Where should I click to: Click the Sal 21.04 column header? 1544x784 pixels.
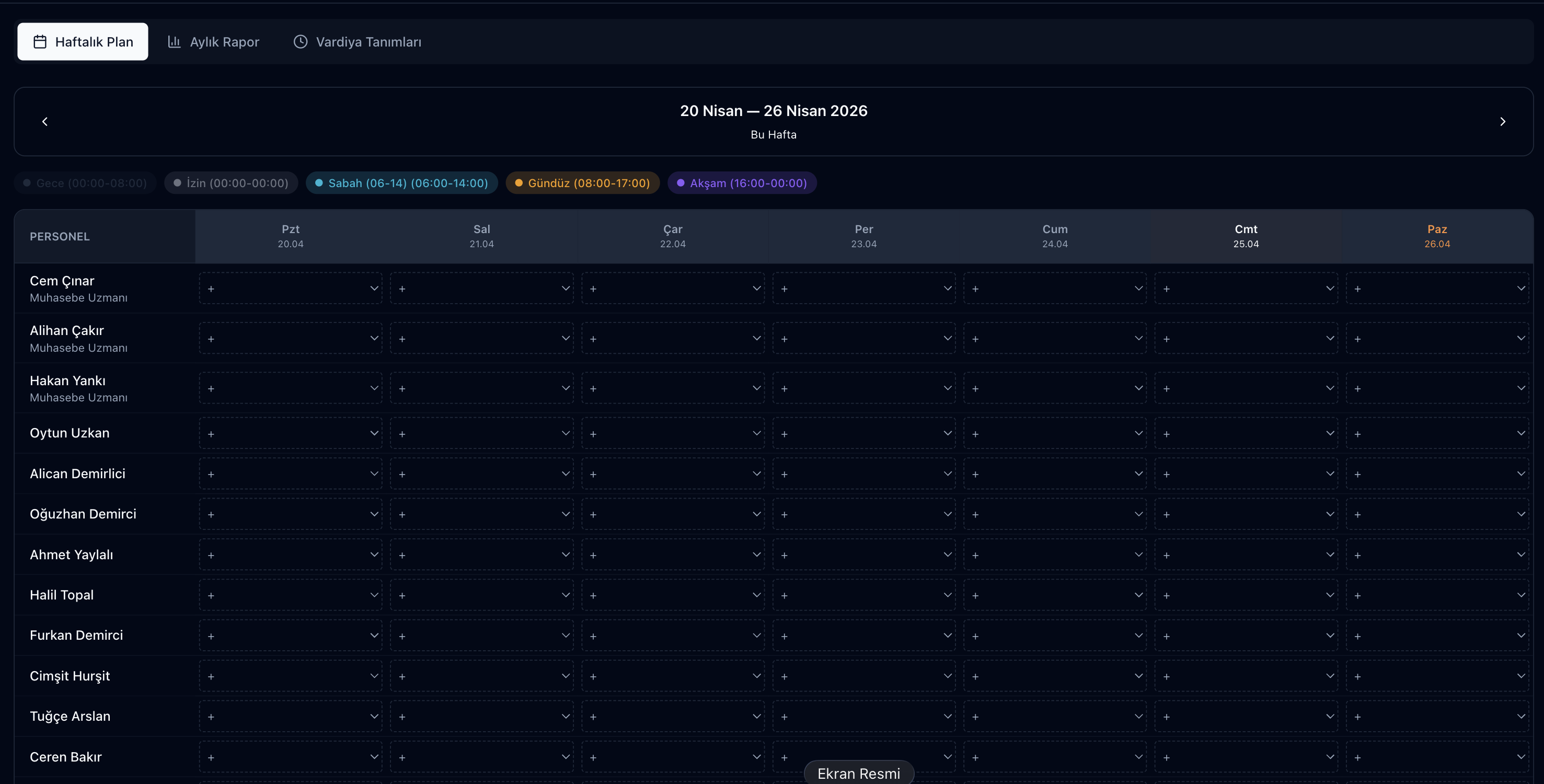click(482, 236)
